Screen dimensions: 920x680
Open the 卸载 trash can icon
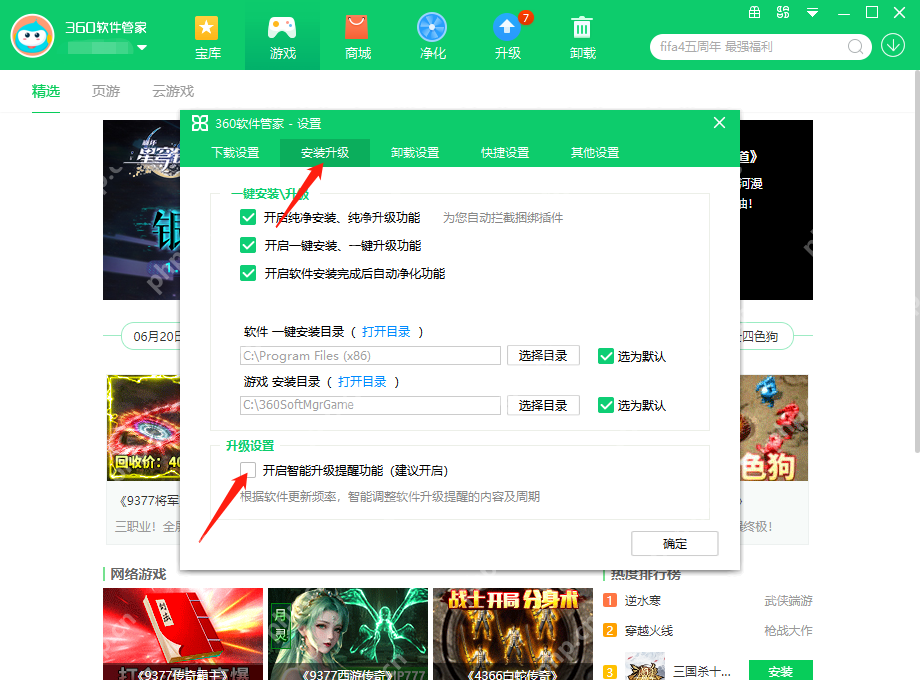tap(582, 28)
